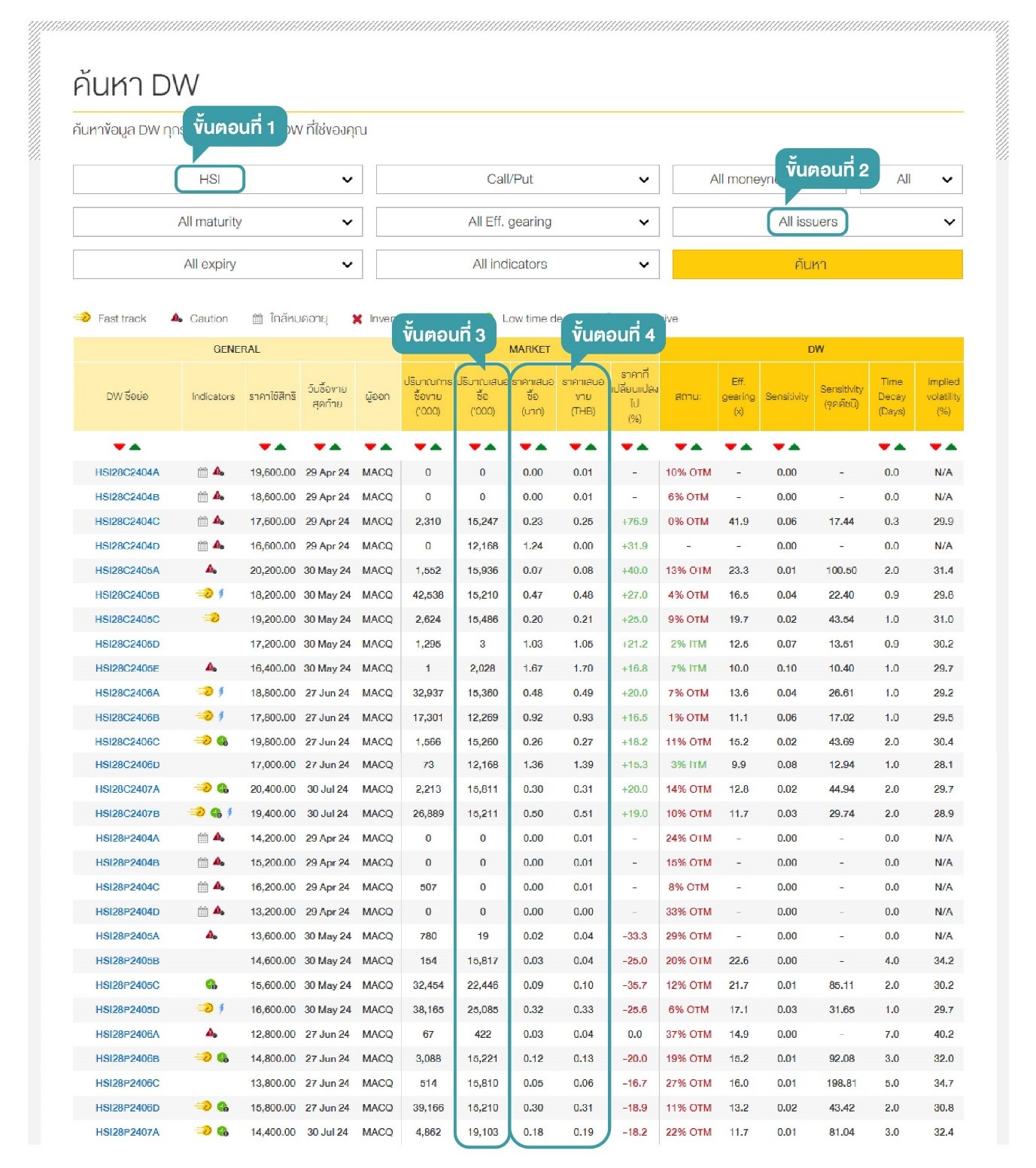
Task: Click the caution icon in HSI28C2404A row
Action: click(218, 472)
